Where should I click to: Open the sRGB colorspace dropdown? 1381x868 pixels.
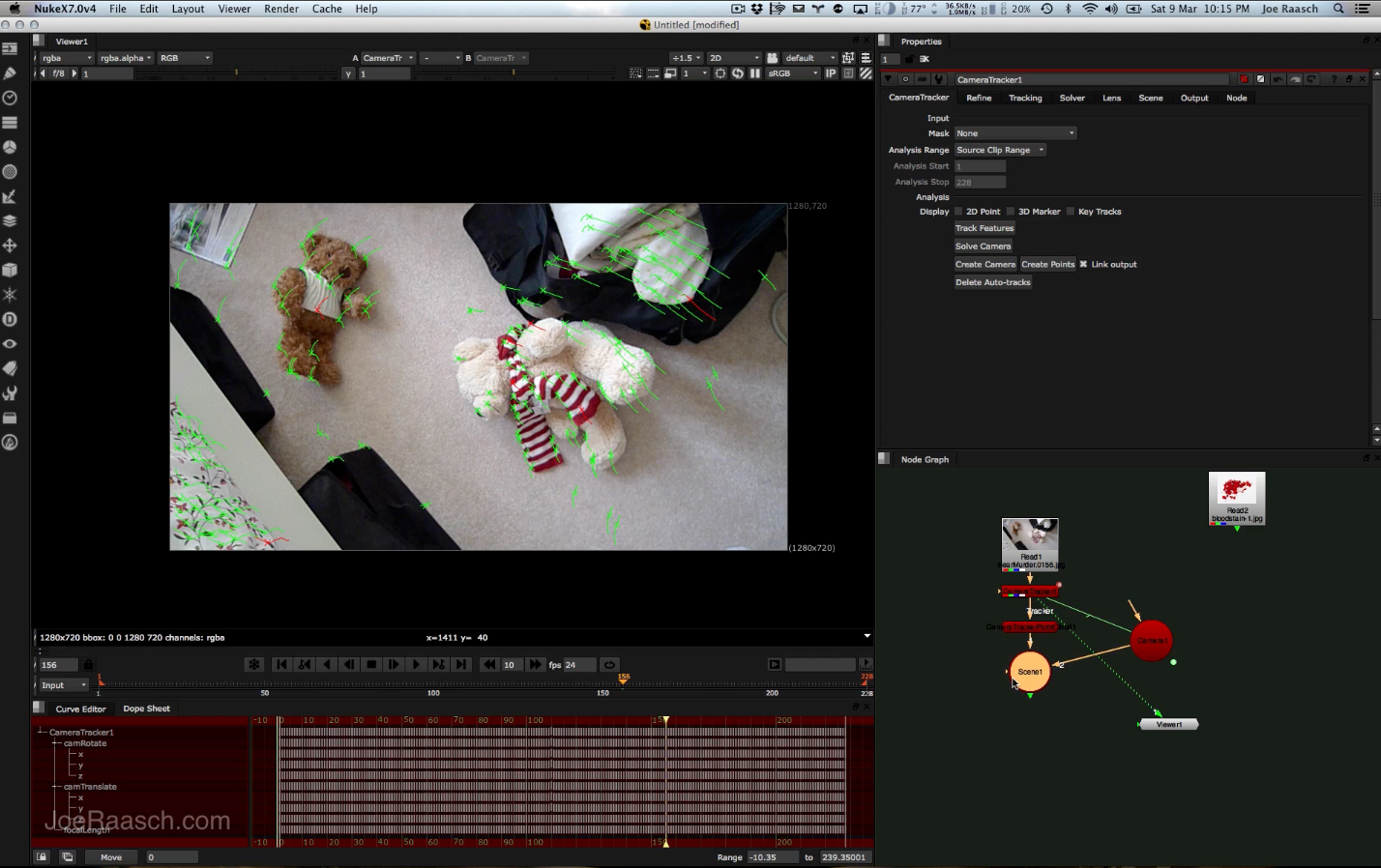click(x=793, y=73)
